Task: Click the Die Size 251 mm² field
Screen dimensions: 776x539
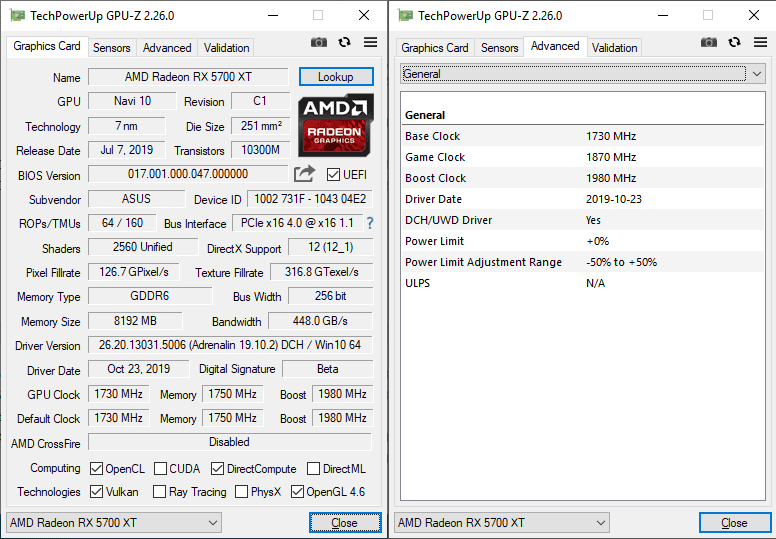Action: pyautogui.click(x=261, y=126)
